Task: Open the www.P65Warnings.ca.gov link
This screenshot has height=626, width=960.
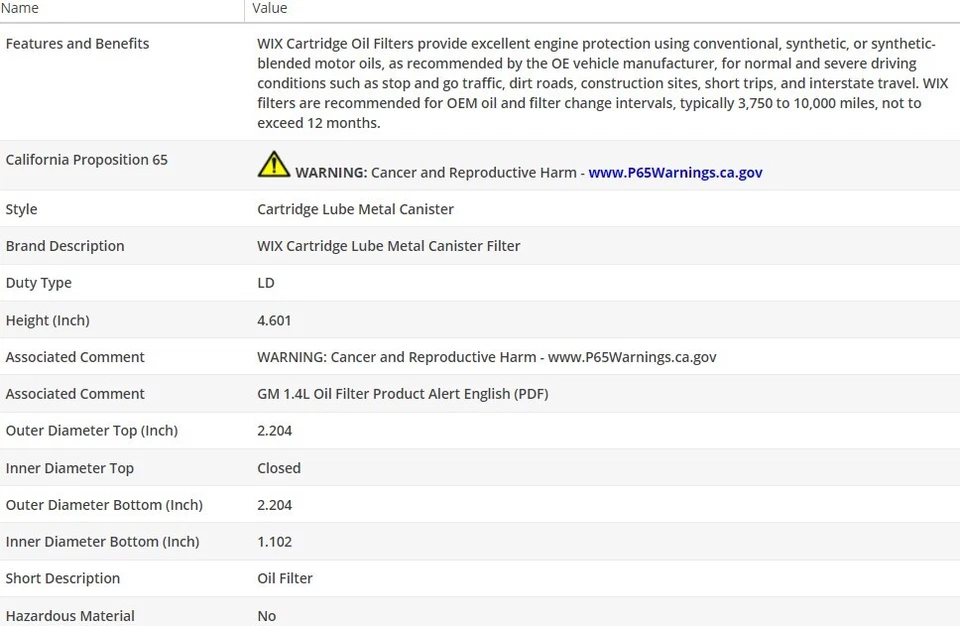Action: pyautogui.click(x=675, y=173)
